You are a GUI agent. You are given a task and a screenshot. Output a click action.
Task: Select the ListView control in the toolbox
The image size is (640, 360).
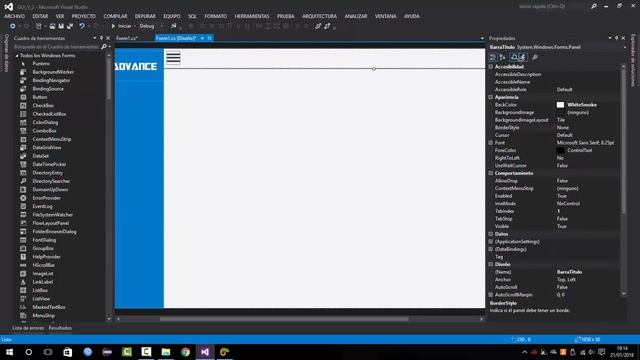tap(41, 299)
